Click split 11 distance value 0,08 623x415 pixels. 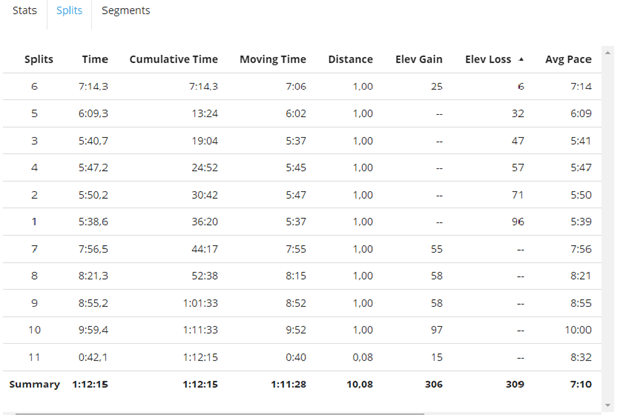362,357
